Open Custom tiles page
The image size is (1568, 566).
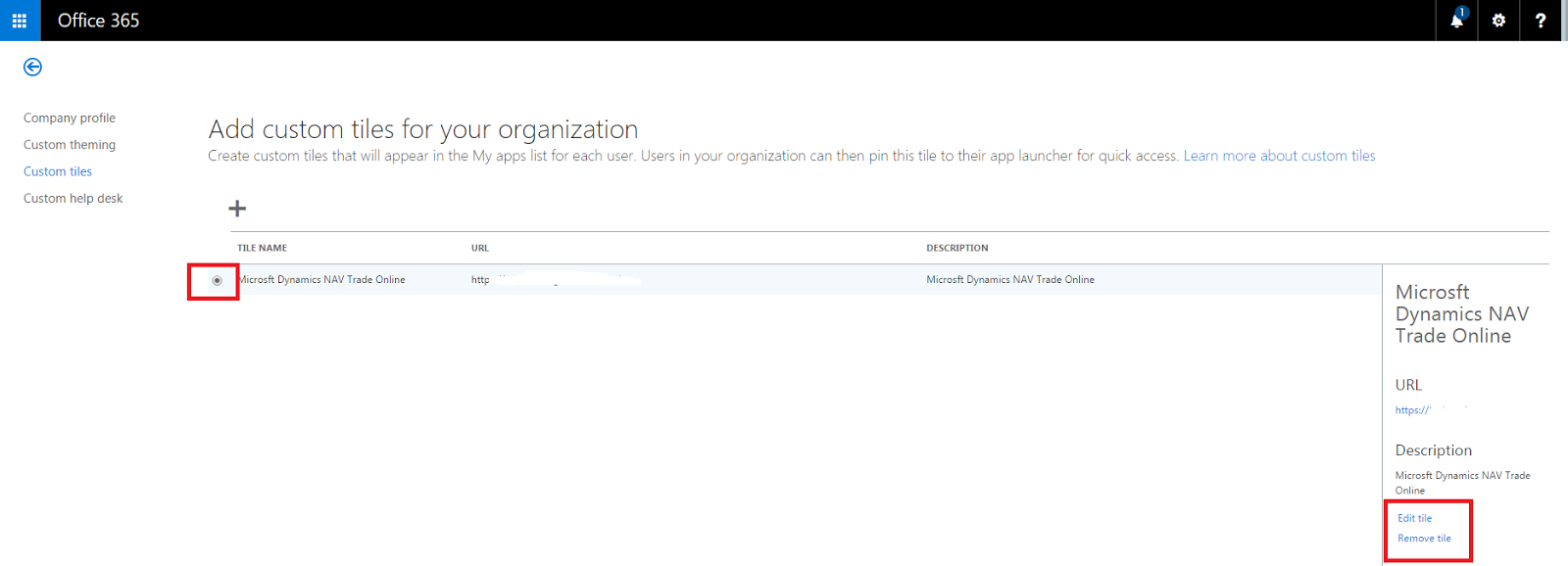coord(58,171)
